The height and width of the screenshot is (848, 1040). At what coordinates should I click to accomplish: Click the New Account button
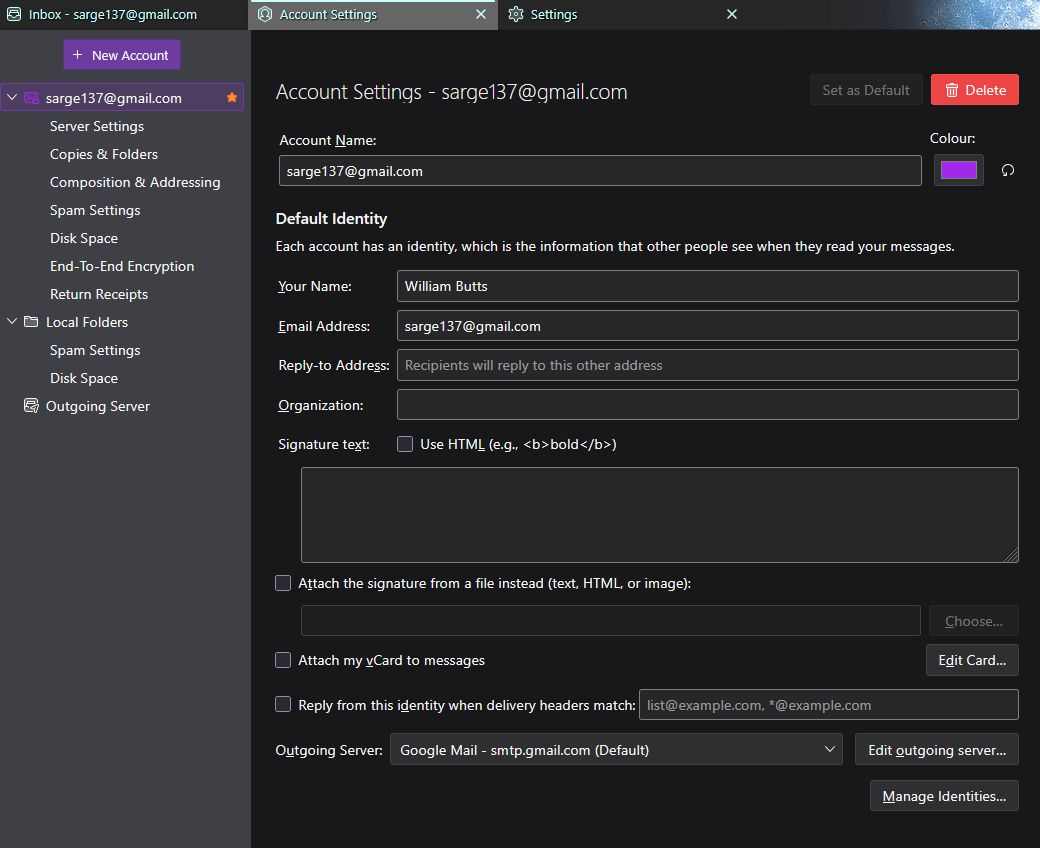121,55
